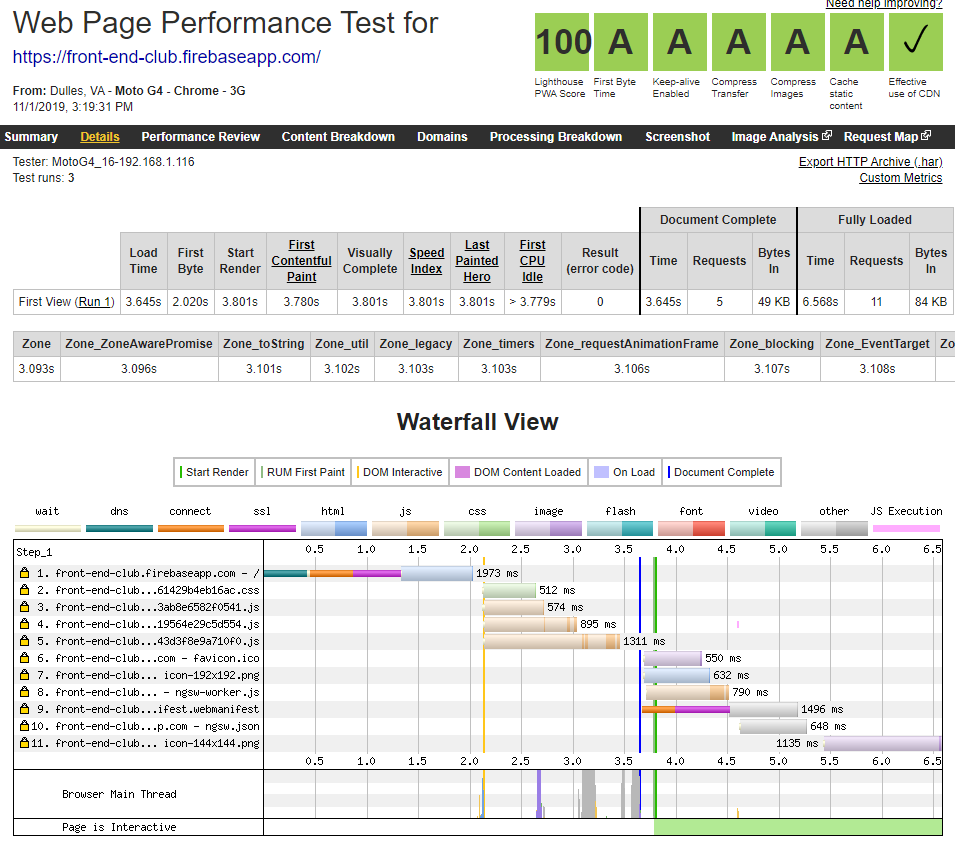Open the tested URL front-end-club.firebaseapp.com
Viewport: 955px width, 846px height.
(x=167, y=57)
